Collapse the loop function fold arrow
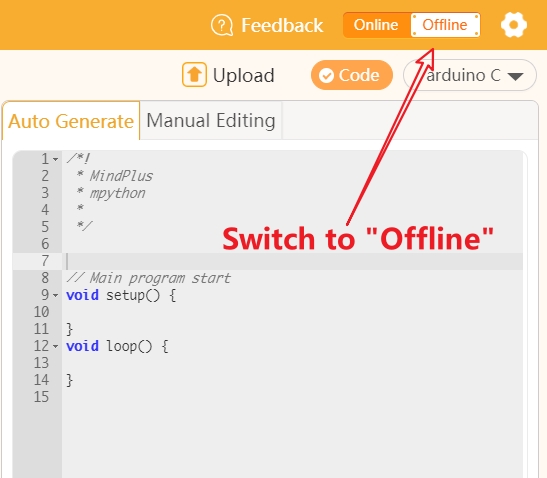Viewport: 547px width, 478px height. coord(56,346)
